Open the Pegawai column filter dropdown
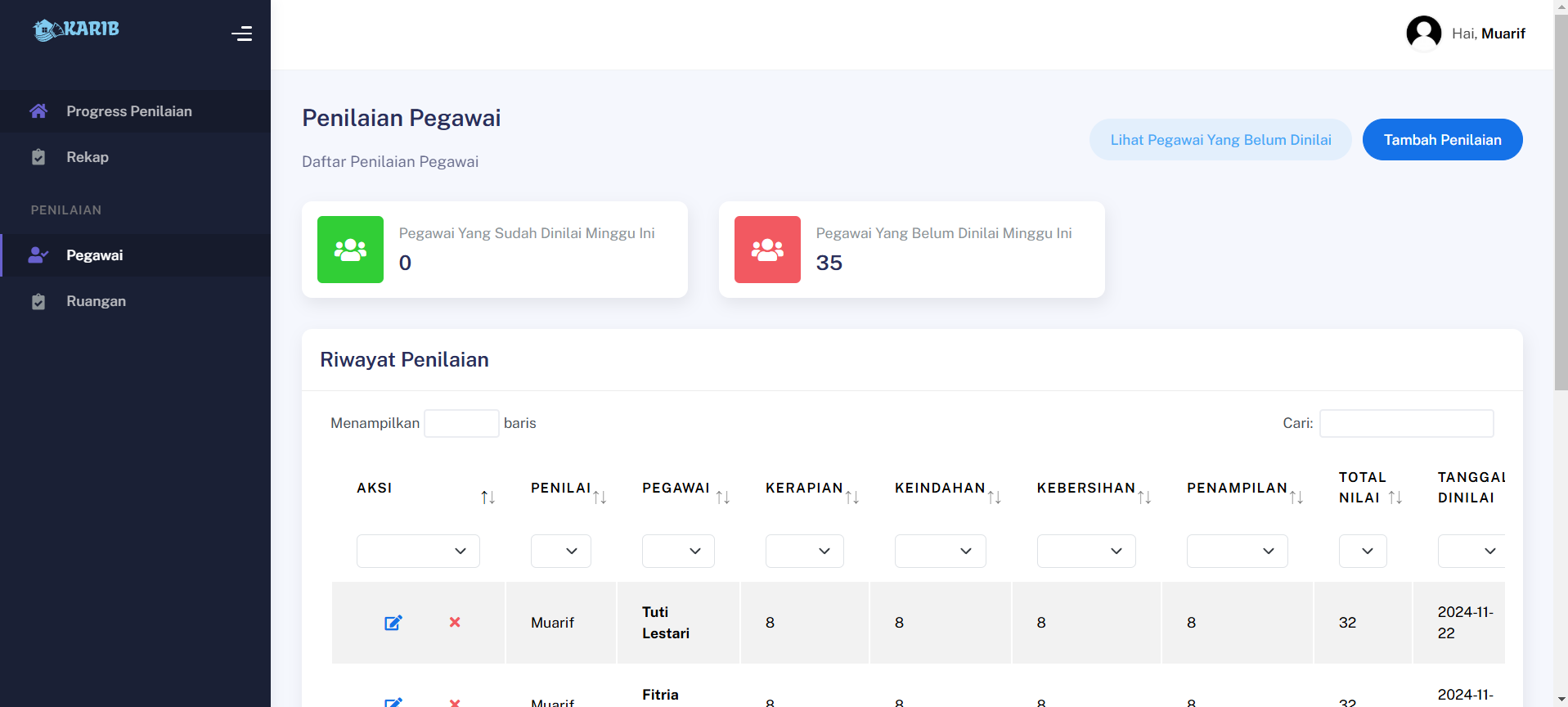1568x707 pixels. click(x=678, y=552)
